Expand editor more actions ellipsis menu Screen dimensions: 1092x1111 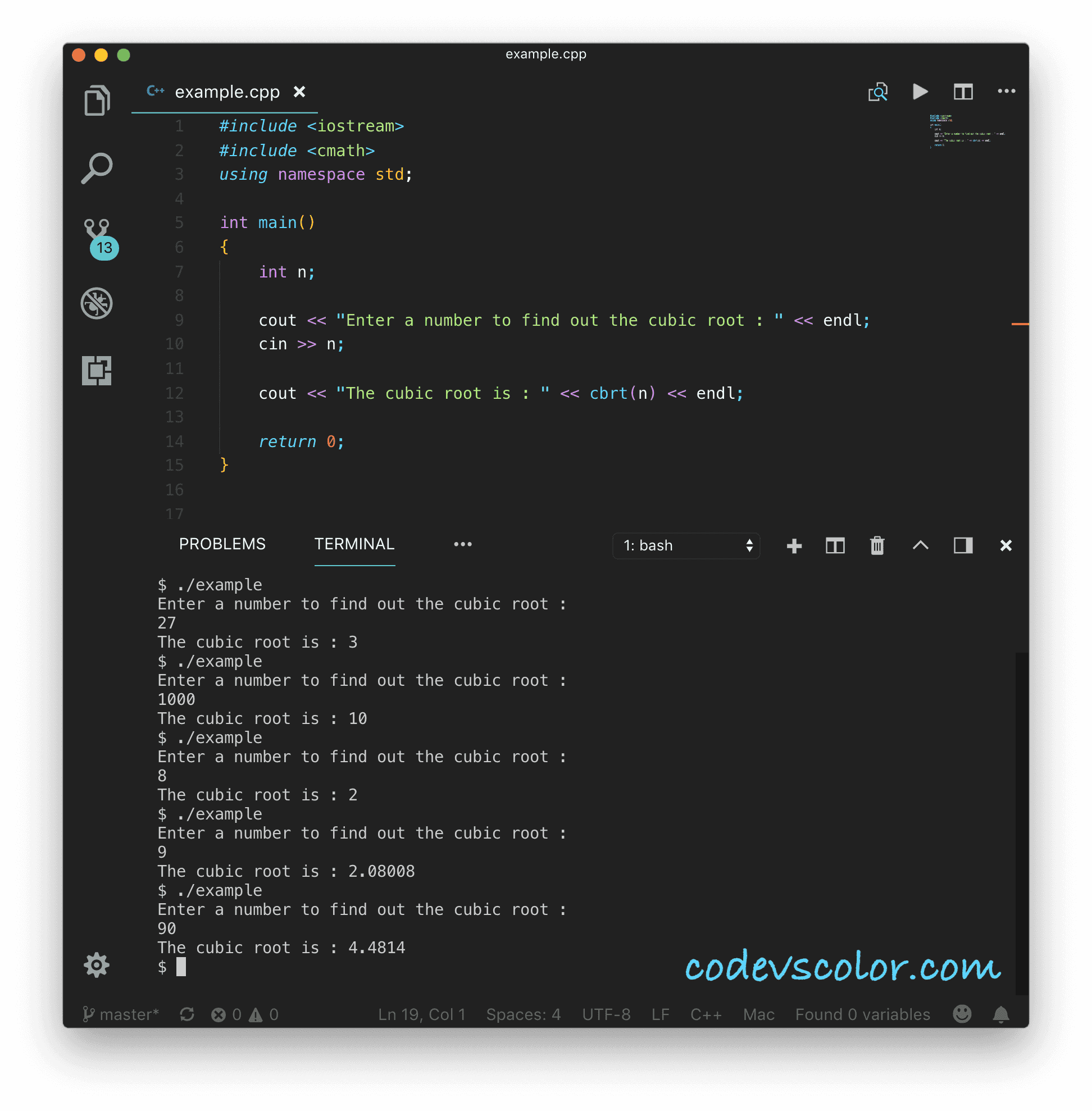1006,92
